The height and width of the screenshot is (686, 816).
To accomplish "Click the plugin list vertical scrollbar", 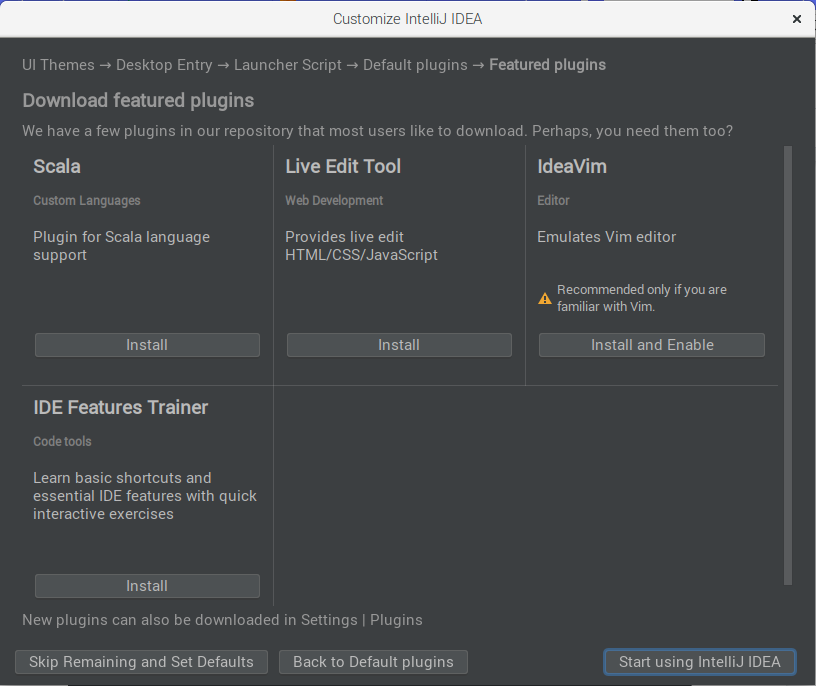I will click(x=788, y=365).
